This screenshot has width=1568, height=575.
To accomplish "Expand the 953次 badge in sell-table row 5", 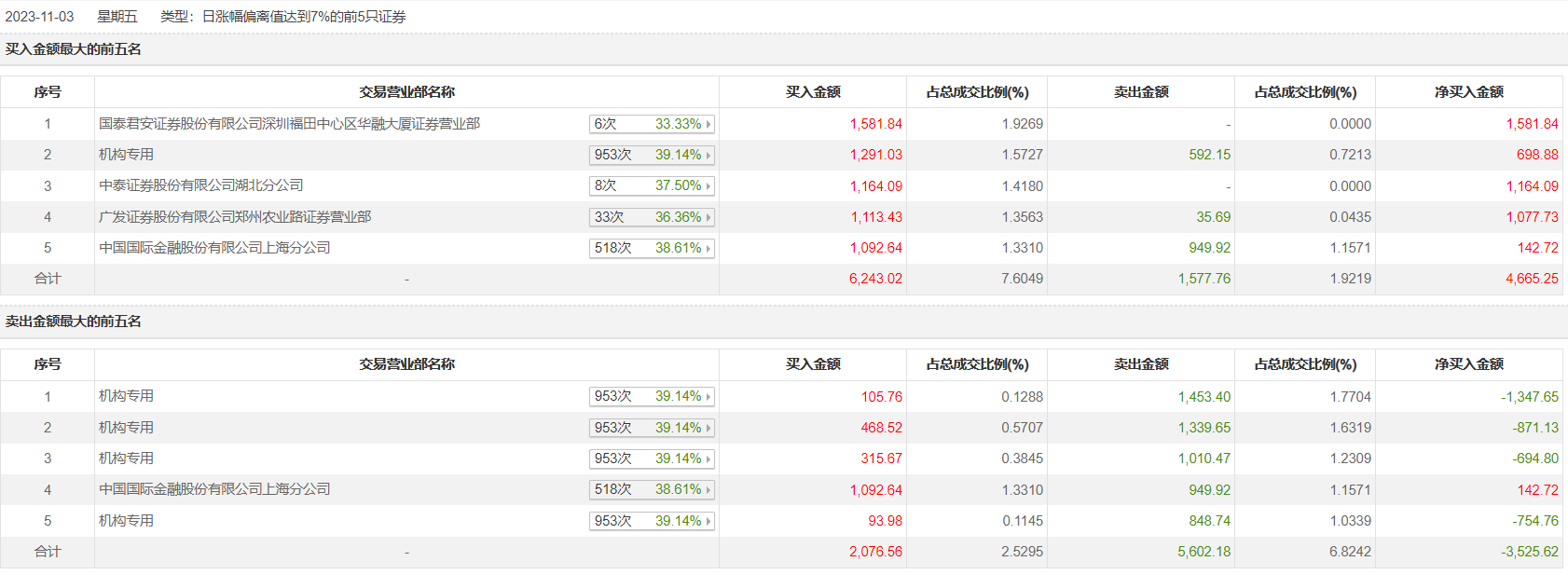I will pos(708,521).
